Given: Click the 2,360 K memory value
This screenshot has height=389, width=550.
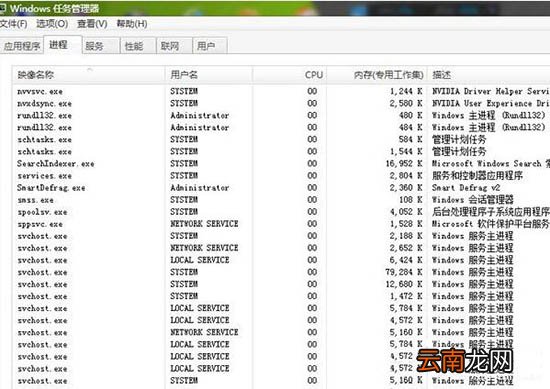Looking at the screenshot, I should (406, 188).
